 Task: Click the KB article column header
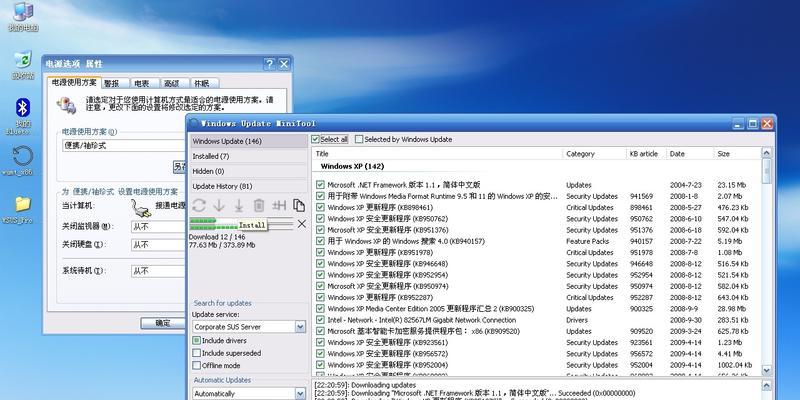pos(646,154)
